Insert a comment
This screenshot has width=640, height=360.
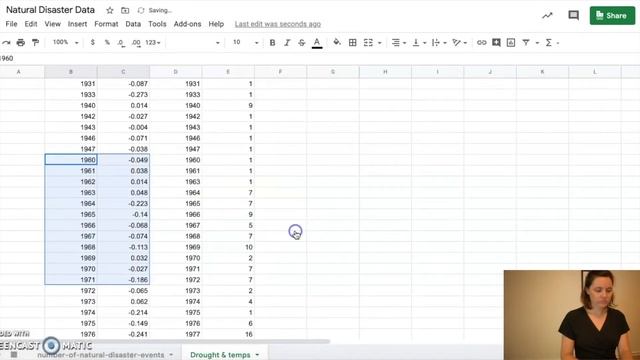pyautogui.click(x=496, y=42)
